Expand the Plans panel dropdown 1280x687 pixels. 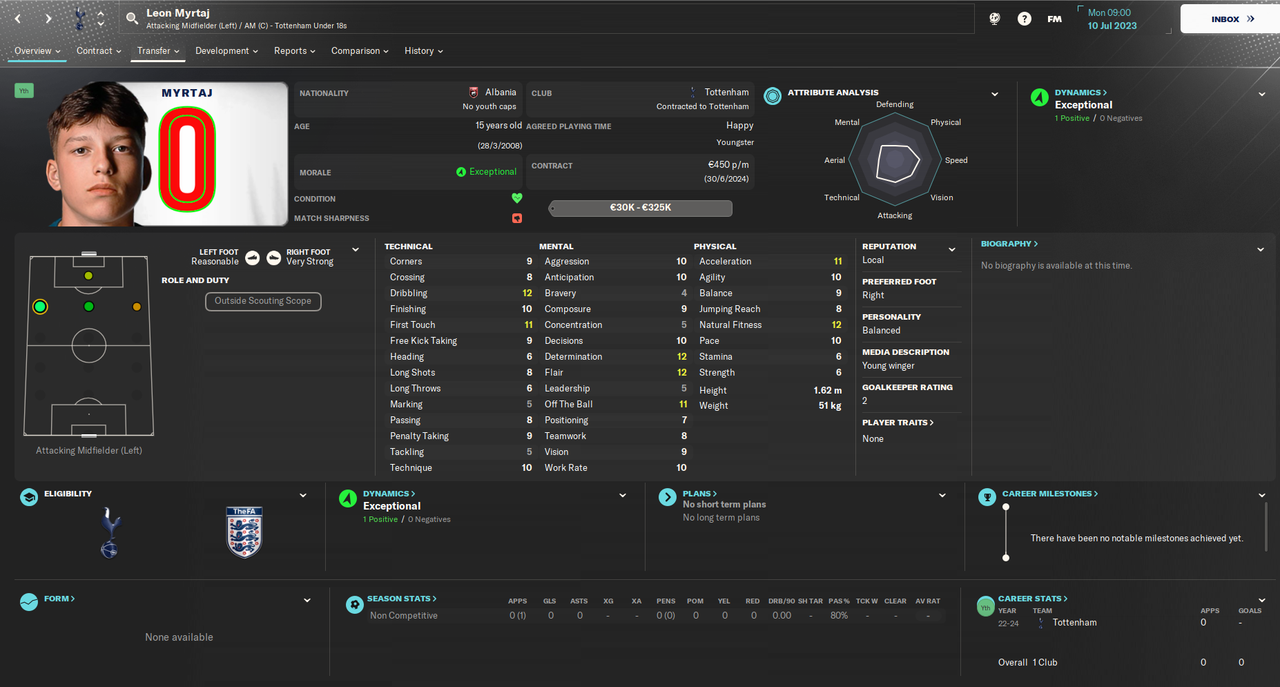(x=942, y=495)
